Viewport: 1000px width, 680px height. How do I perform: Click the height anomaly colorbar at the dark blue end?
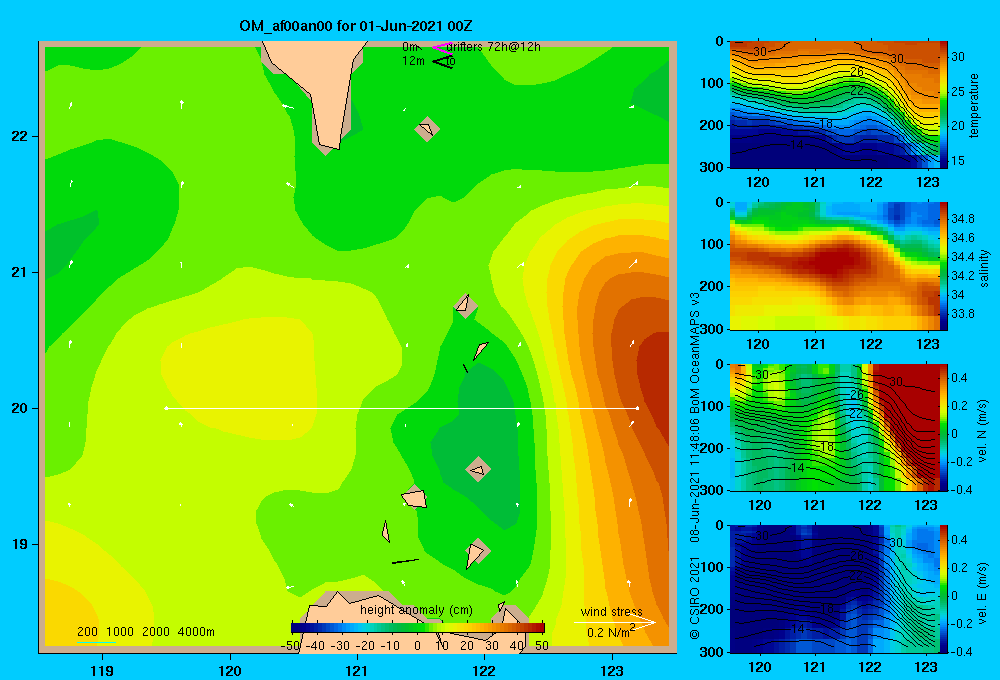coord(298,628)
